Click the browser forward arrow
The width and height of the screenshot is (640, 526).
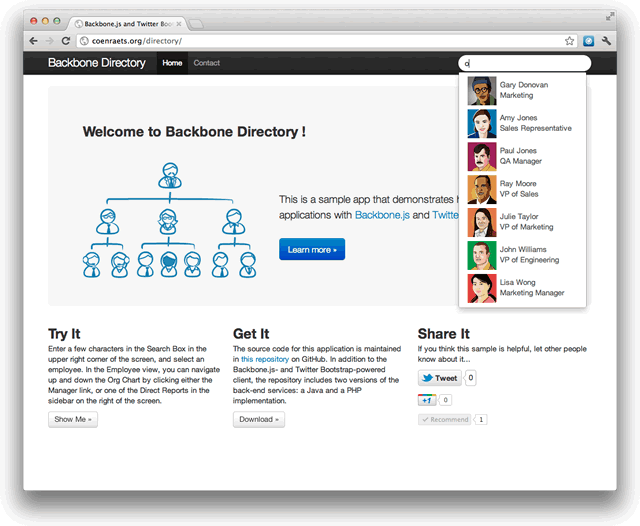(x=49, y=41)
